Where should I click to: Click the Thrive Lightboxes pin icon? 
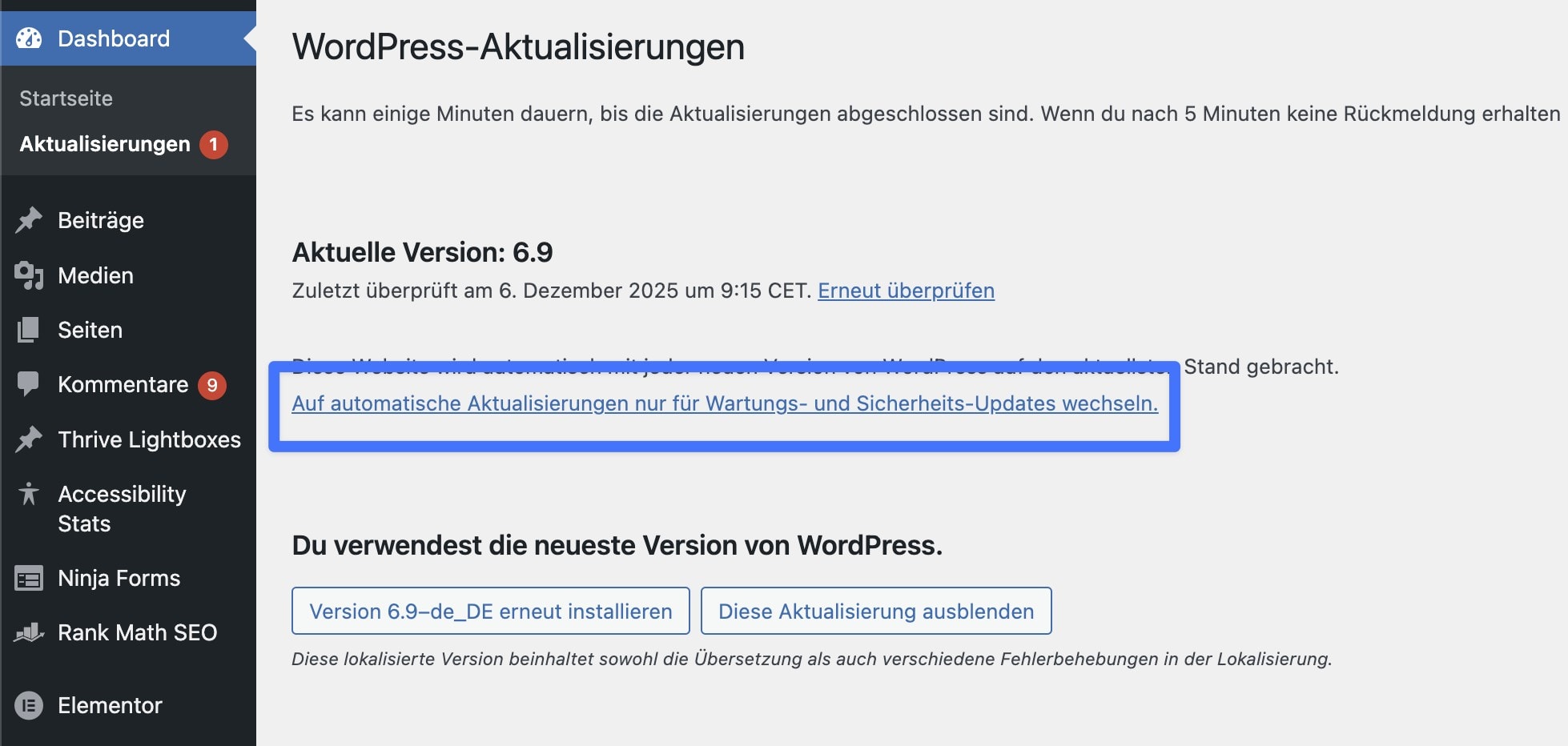(30, 439)
